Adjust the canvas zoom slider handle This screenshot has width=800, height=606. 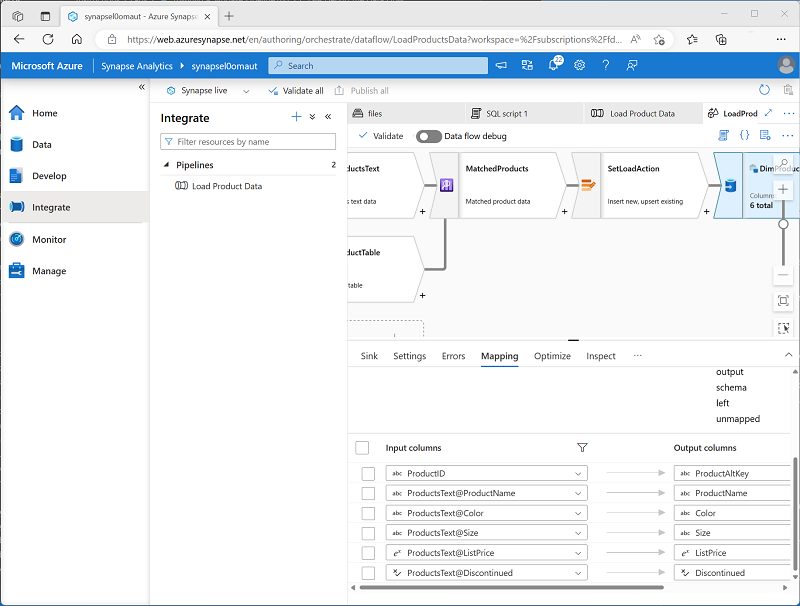pyautogui.click(x=783, y=224)
